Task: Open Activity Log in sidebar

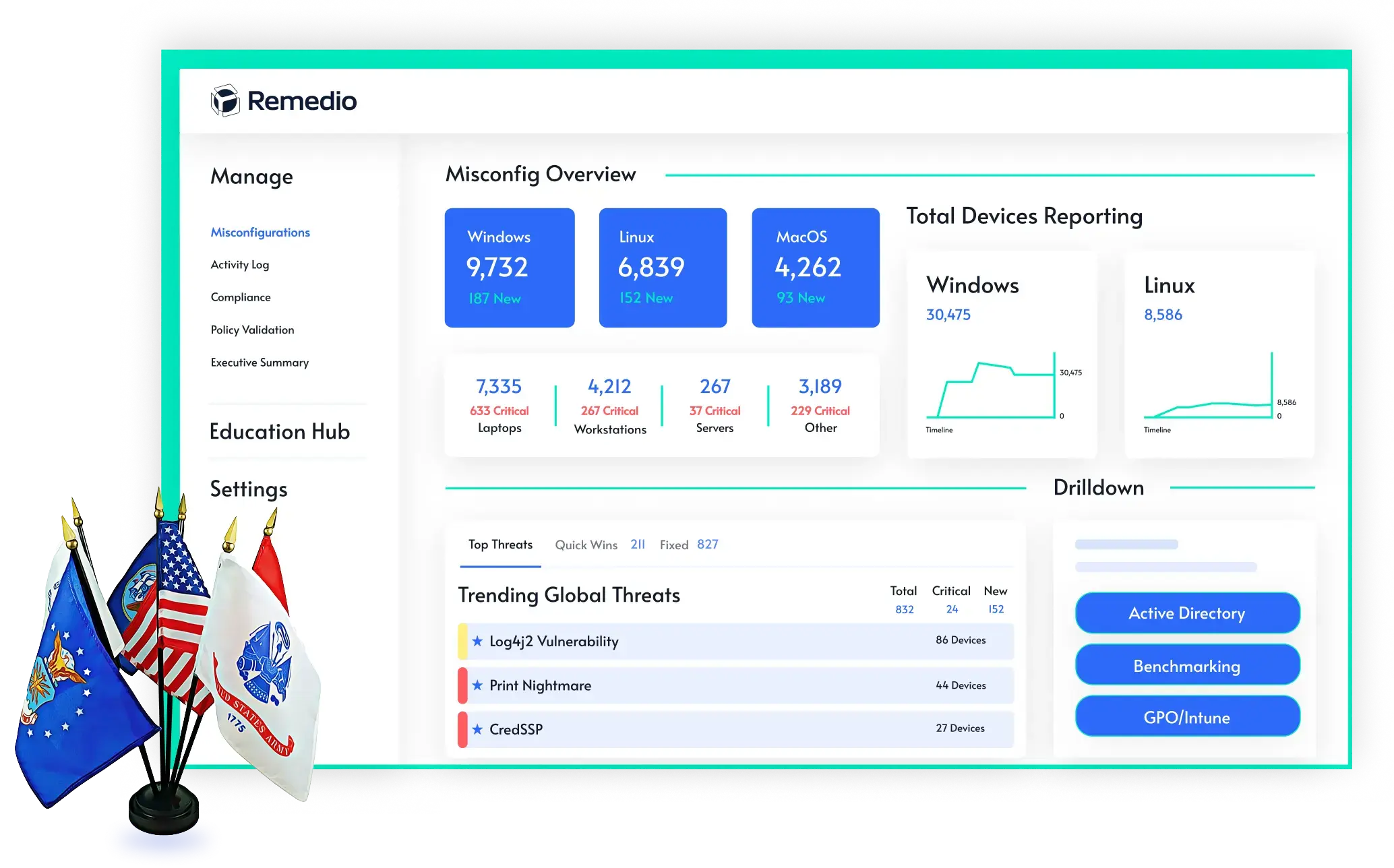Action: 239,264
